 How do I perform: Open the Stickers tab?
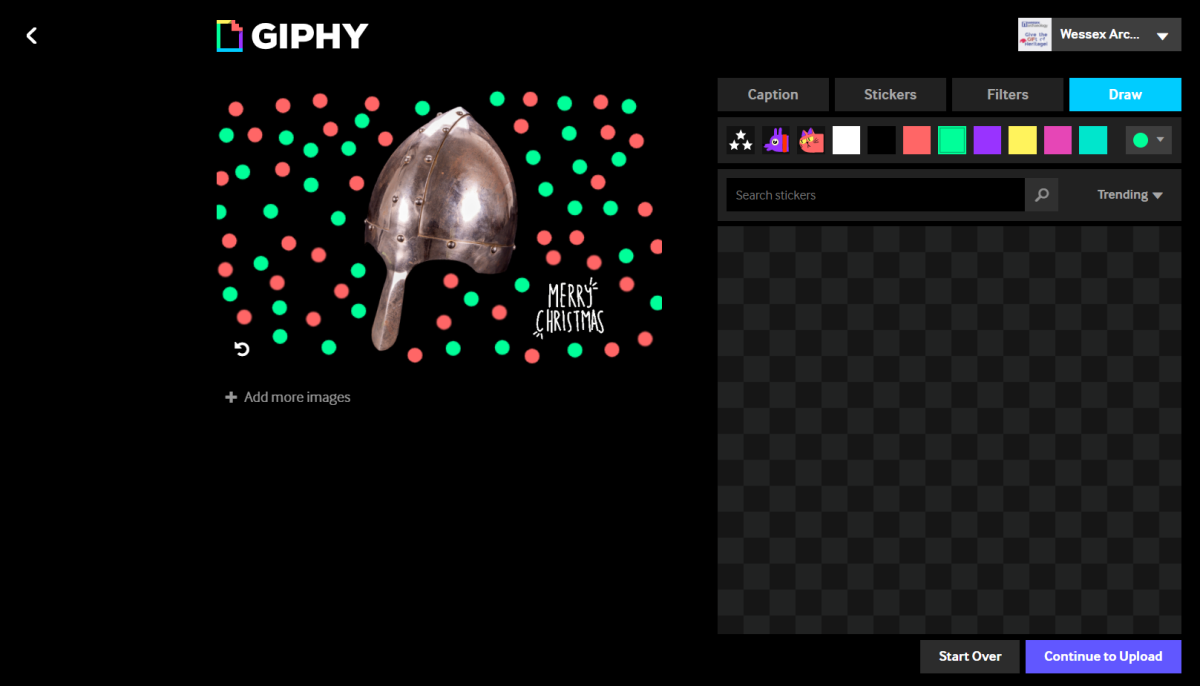pyautogui.click(x=890, y=94)
